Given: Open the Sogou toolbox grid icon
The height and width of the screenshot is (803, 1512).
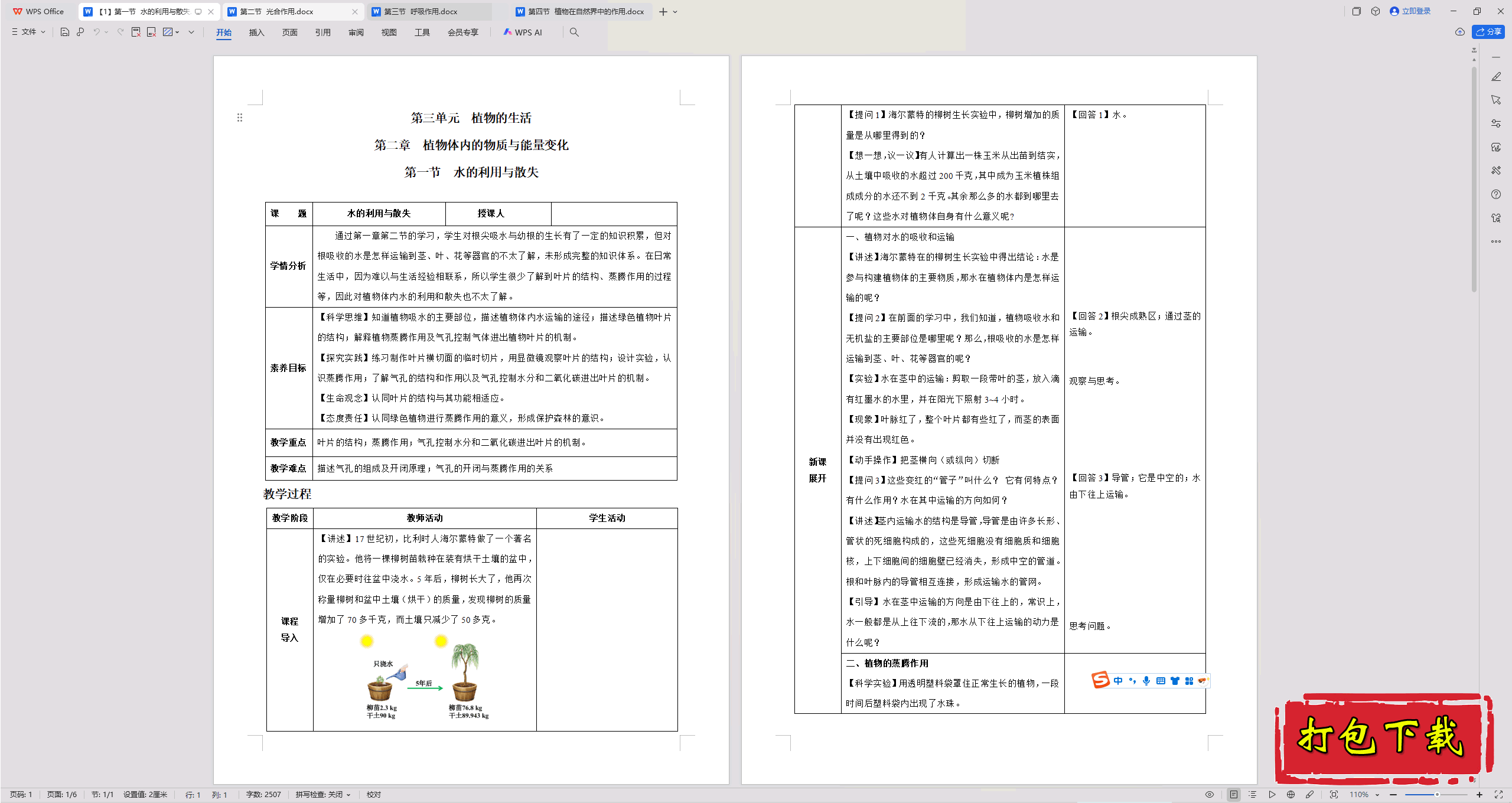Looking at the screenshot, I should 1189,681.
